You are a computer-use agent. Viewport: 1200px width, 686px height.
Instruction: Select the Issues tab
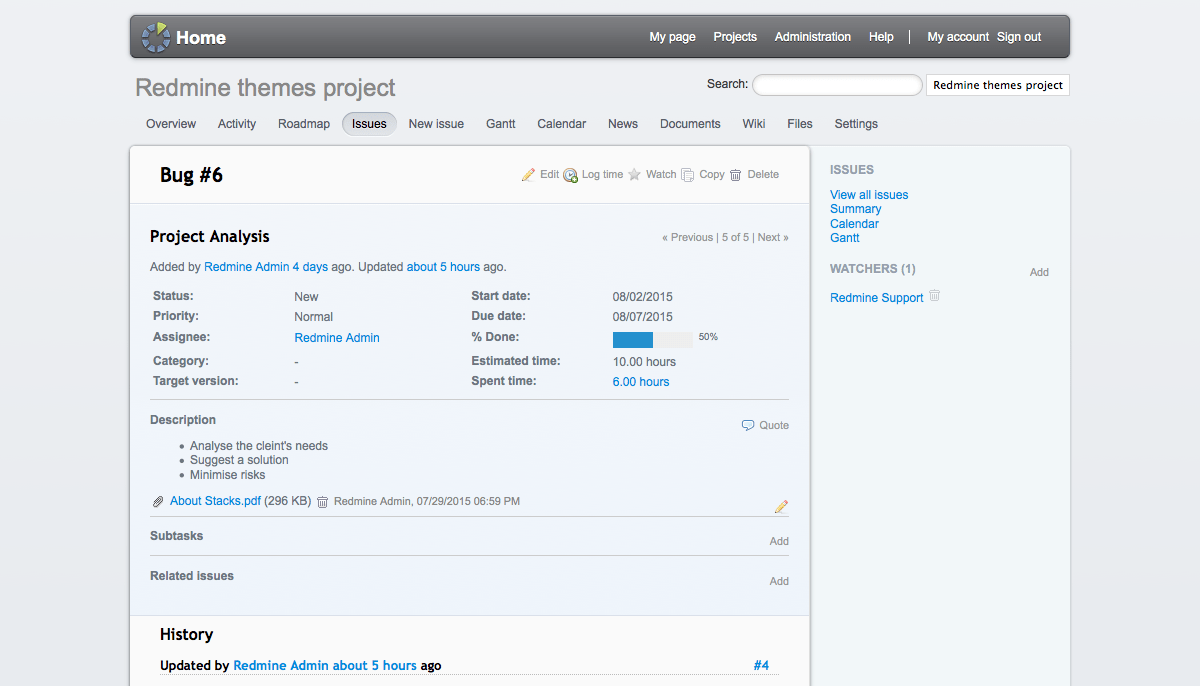369,124
